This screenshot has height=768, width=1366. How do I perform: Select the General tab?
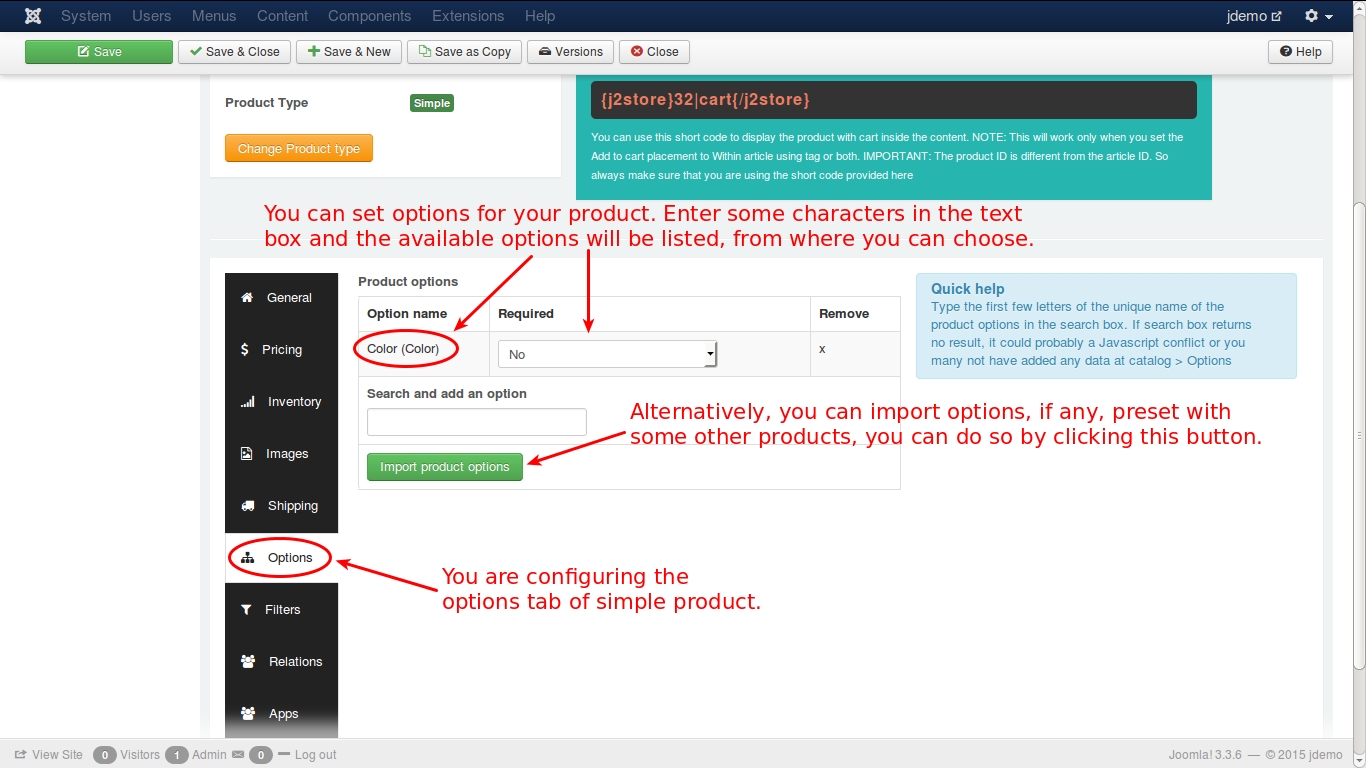[x=281, y=298]
